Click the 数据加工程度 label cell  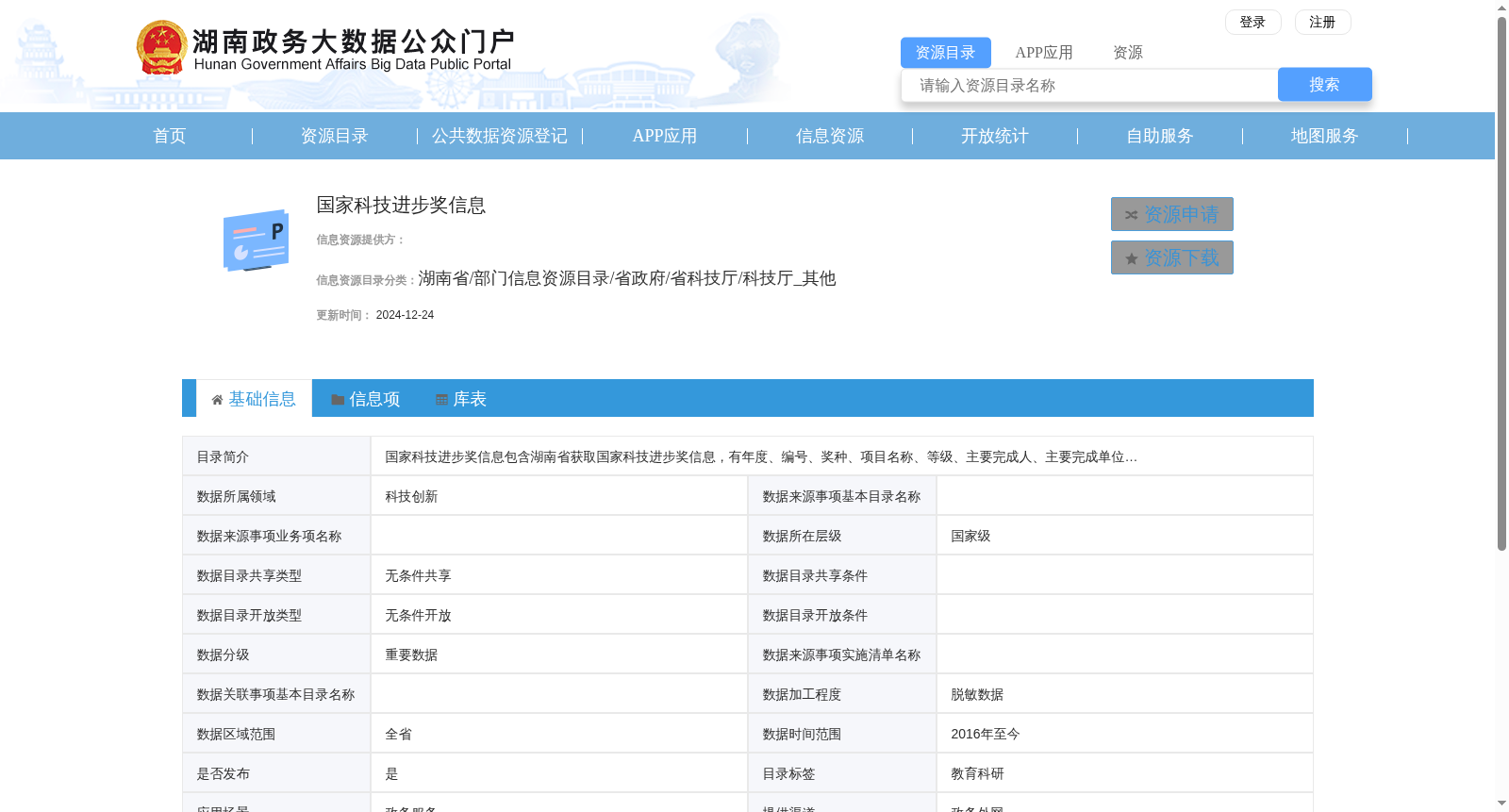coord(842,694)
